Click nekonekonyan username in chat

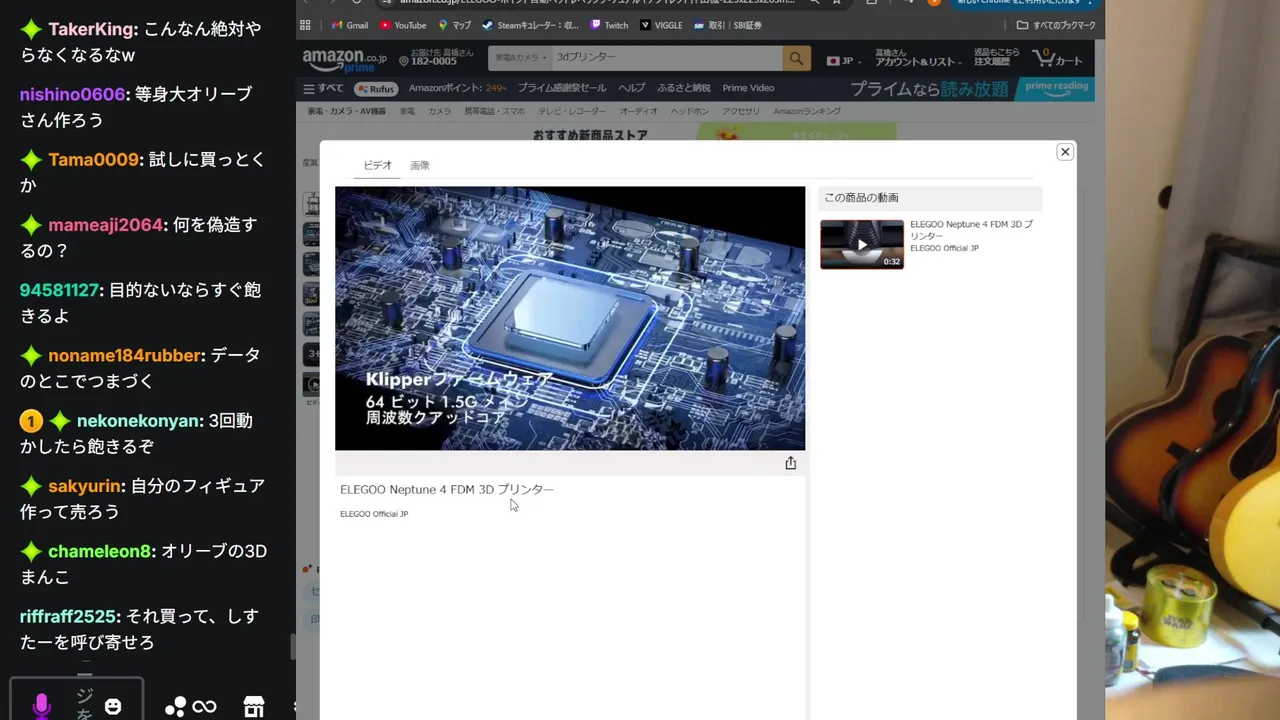[139, 421]
